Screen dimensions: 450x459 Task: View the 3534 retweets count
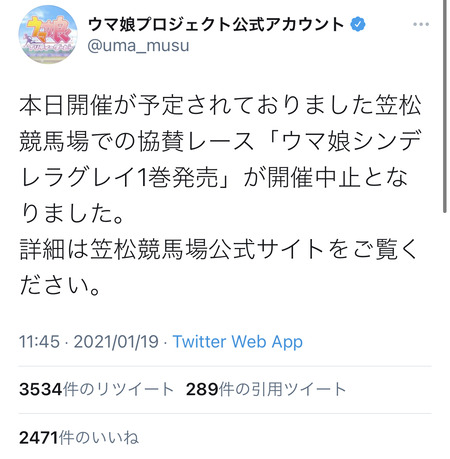pyautogui.click(x=41, y=389)
